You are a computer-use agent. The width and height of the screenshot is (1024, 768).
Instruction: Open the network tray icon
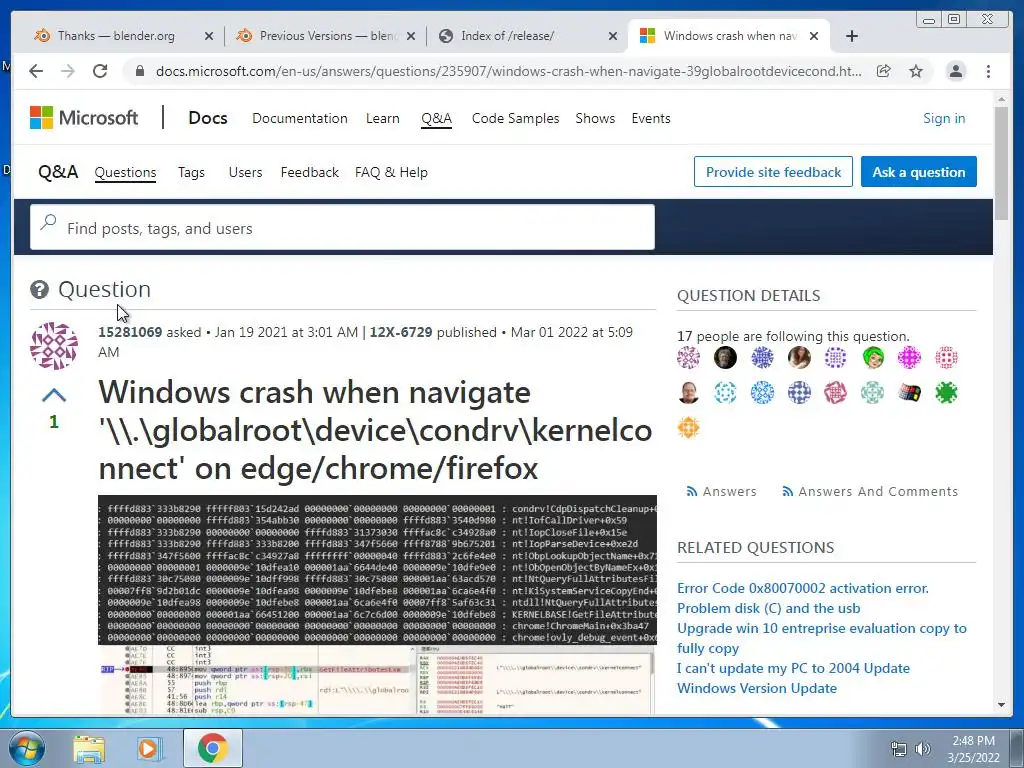tap(899, 748)
